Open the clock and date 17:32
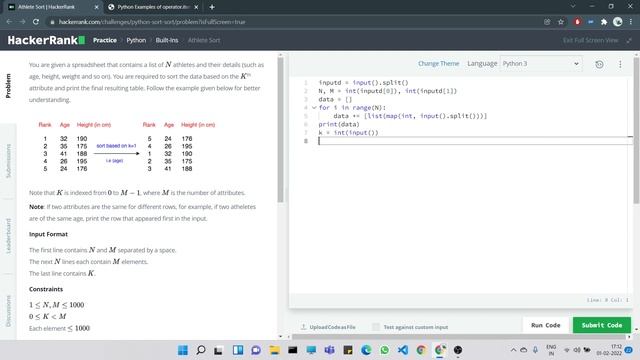This screenshot has width=640, height=360. 609,350
